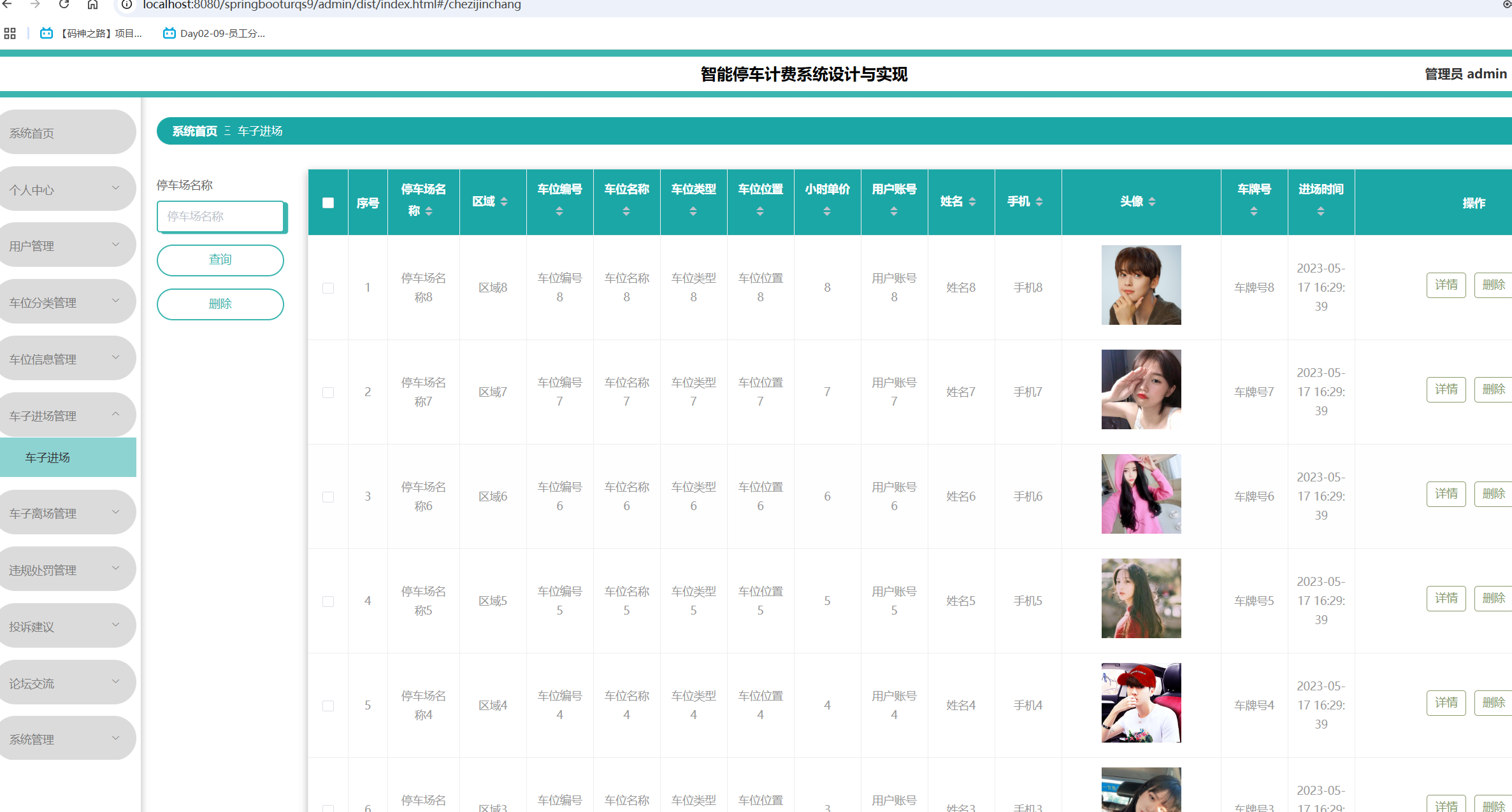Open the avatar photo for 姓名5
Screen dimensions: 1512x812
tap(1141, 598)
